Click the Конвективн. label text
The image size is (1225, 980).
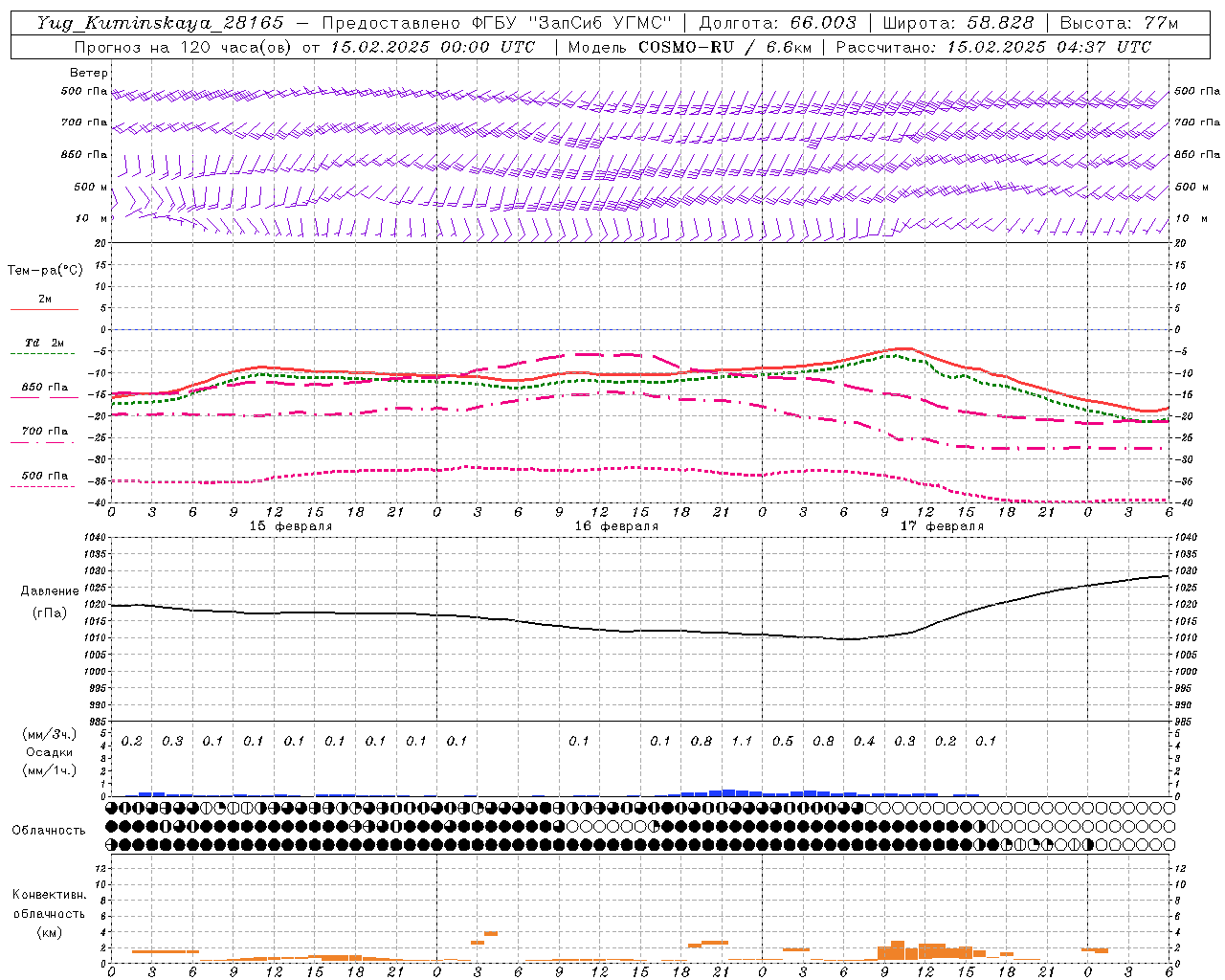(x=49, y=895)
